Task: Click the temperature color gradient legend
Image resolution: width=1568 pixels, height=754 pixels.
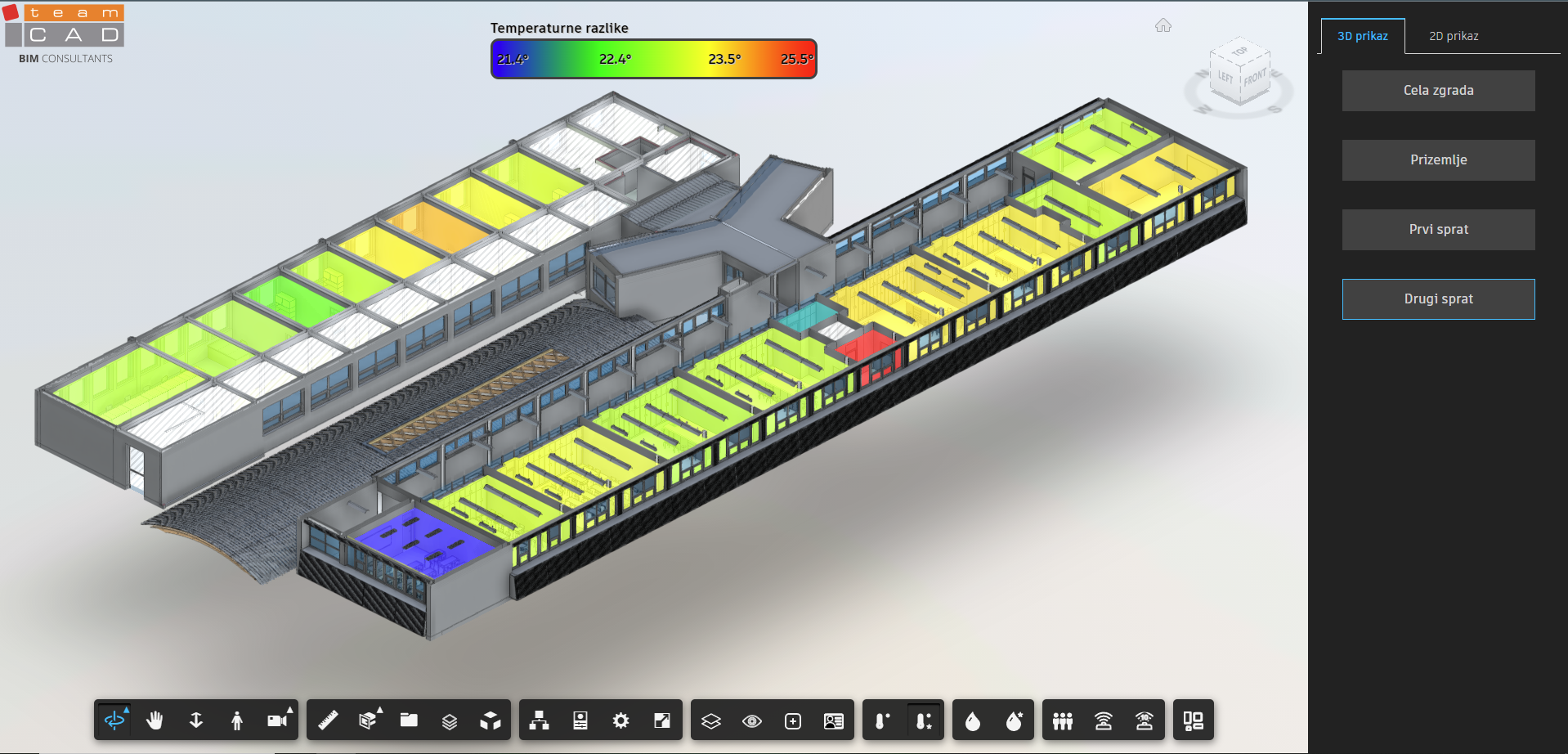Action: pos(653,59)
